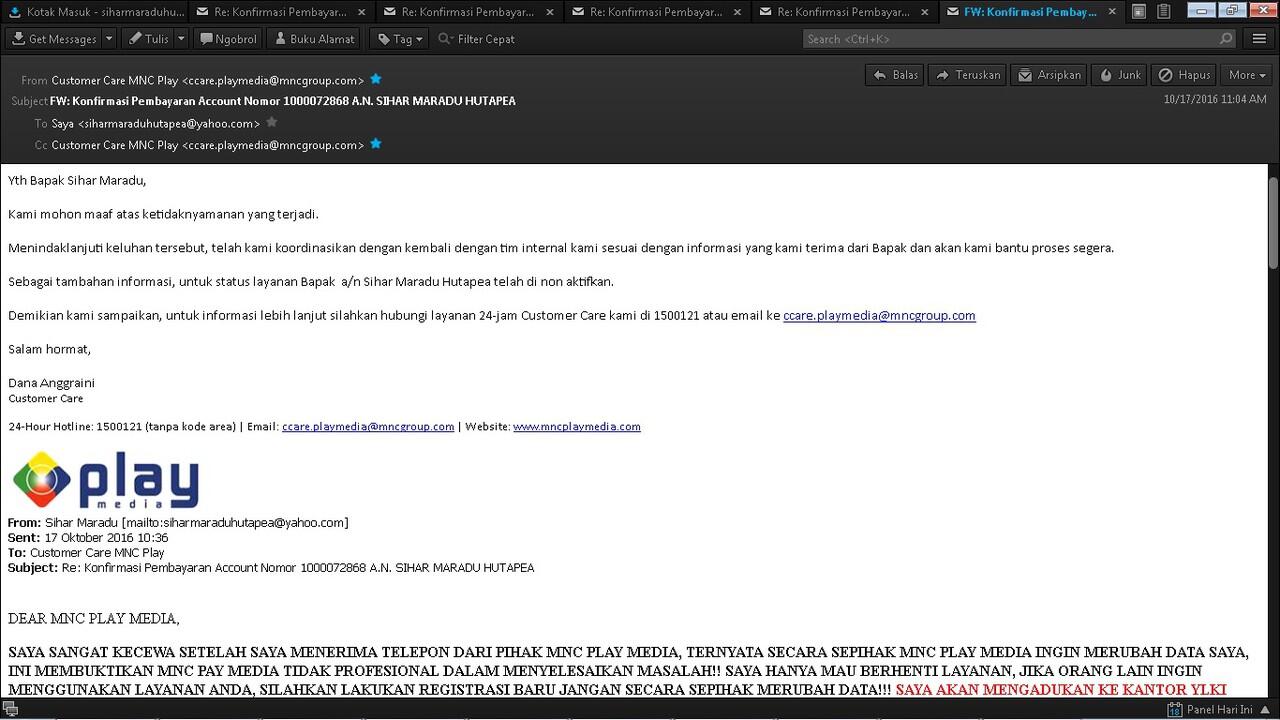Click From address Customer Care MNC Play
1280x720 pixels.
(208, 80)
